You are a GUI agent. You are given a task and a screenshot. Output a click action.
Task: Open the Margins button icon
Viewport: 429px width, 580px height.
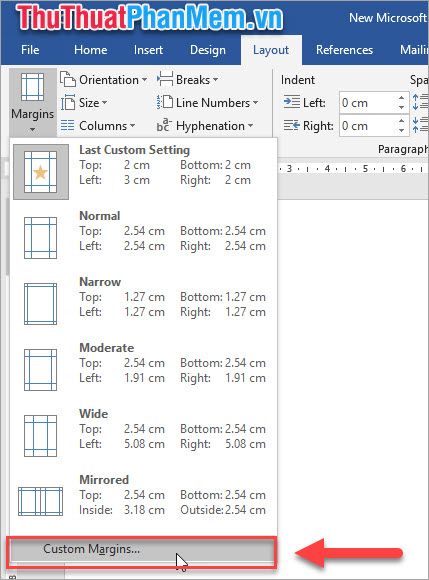pyautogui.click(x=33, y=87)
